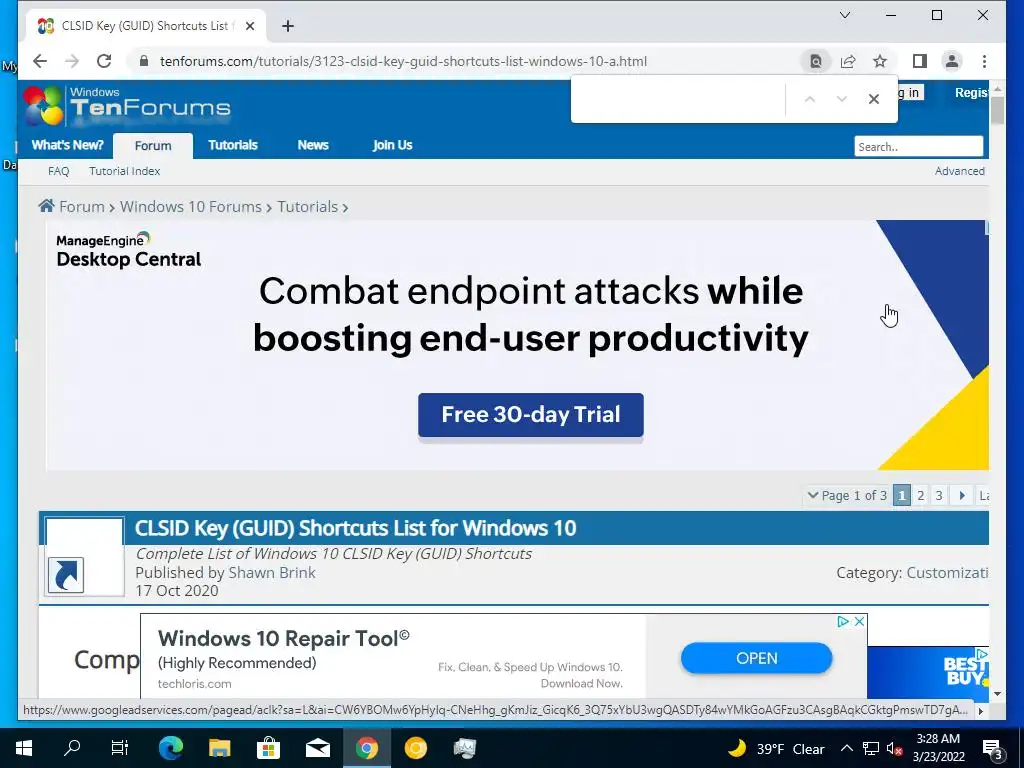The width and height of the screenshot is (1024, 768).
Task: Close the Windows 10 Repair Tool ad
Action: click(x=859, y=621)
